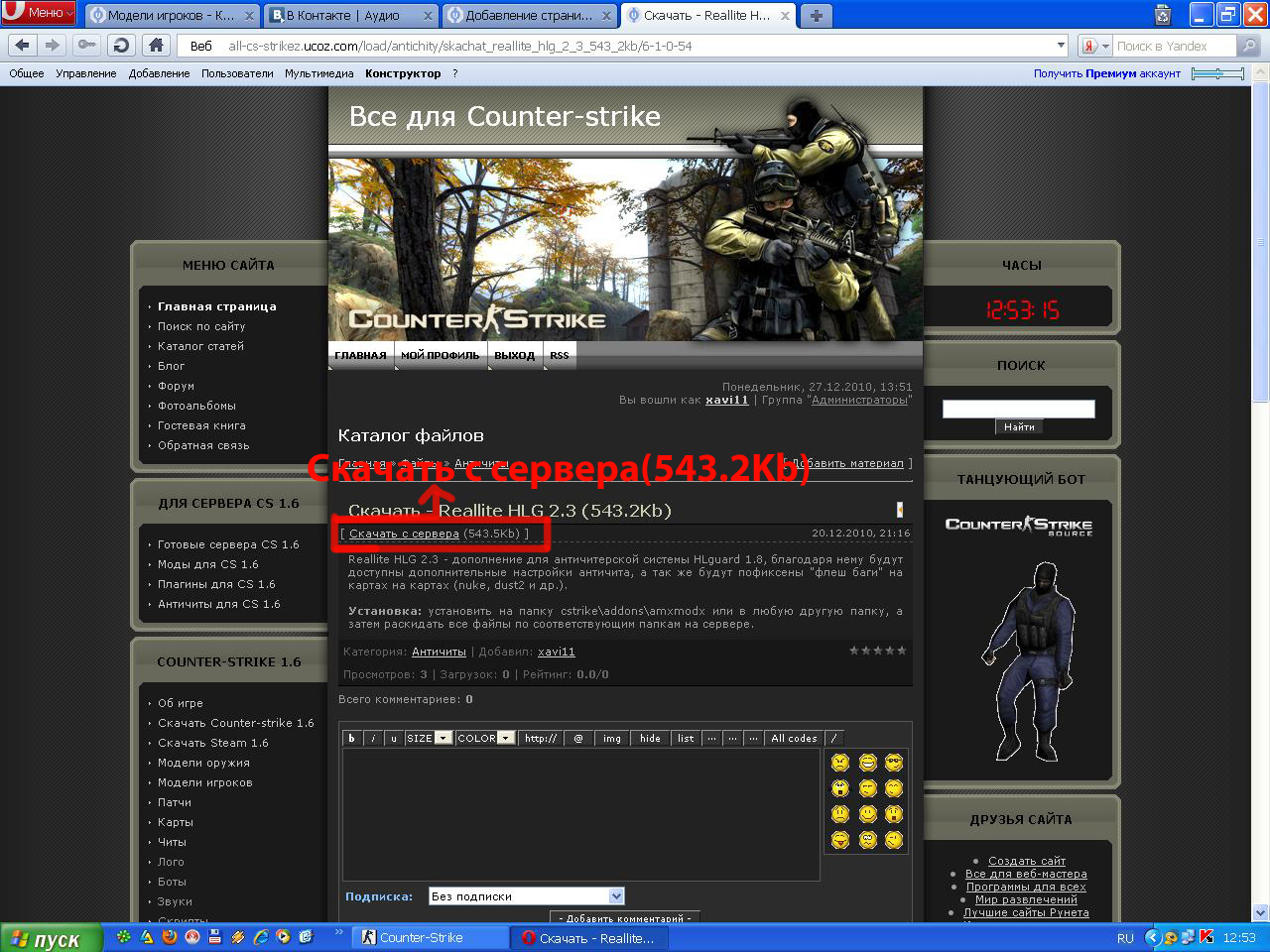Adjust the zoom slider in admin bar
The height and width of the screenshot is (952, 1270).
click(x=1217, y=73)
